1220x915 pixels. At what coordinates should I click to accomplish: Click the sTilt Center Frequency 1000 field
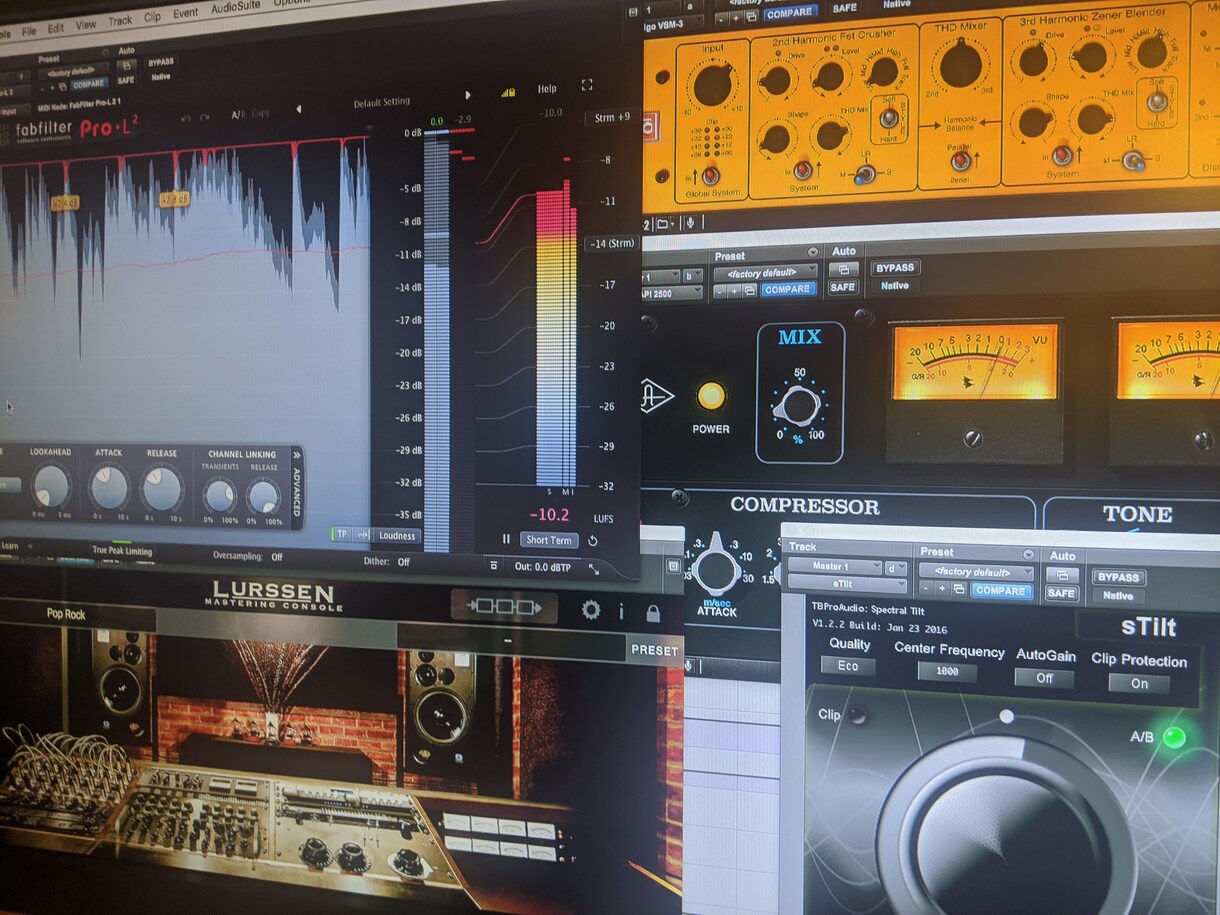(947, 671)
